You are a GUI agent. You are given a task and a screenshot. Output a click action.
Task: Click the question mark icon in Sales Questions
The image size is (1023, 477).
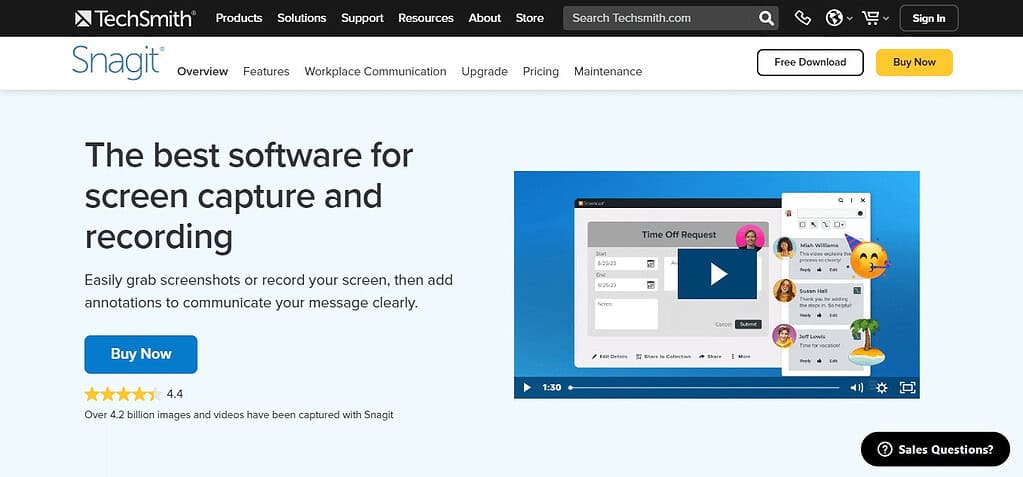pos(885,449)
